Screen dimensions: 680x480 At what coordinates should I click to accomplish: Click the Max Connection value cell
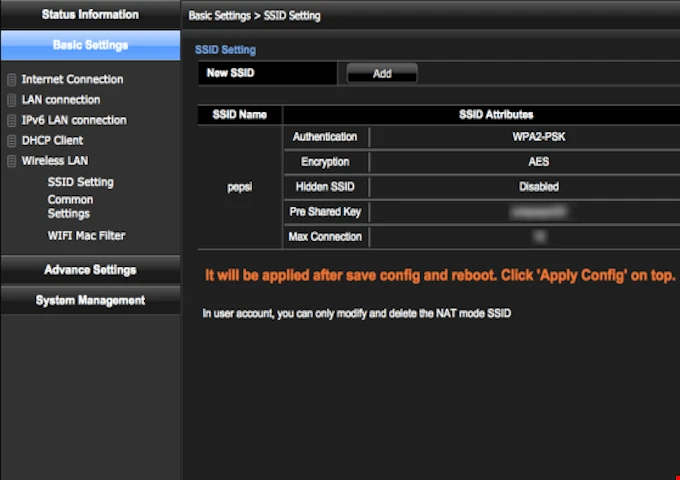pyautogui.click(x=538, y=237)
